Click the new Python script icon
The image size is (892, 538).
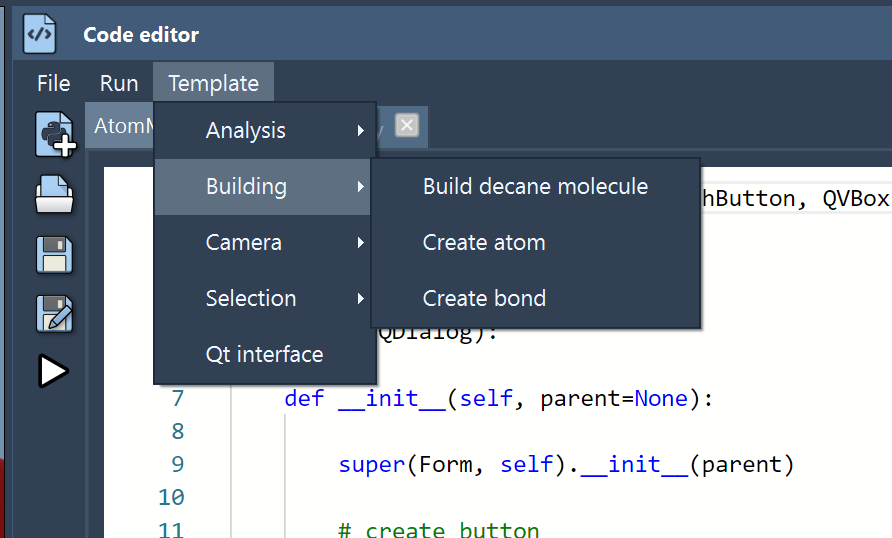[x=54, y=135]
